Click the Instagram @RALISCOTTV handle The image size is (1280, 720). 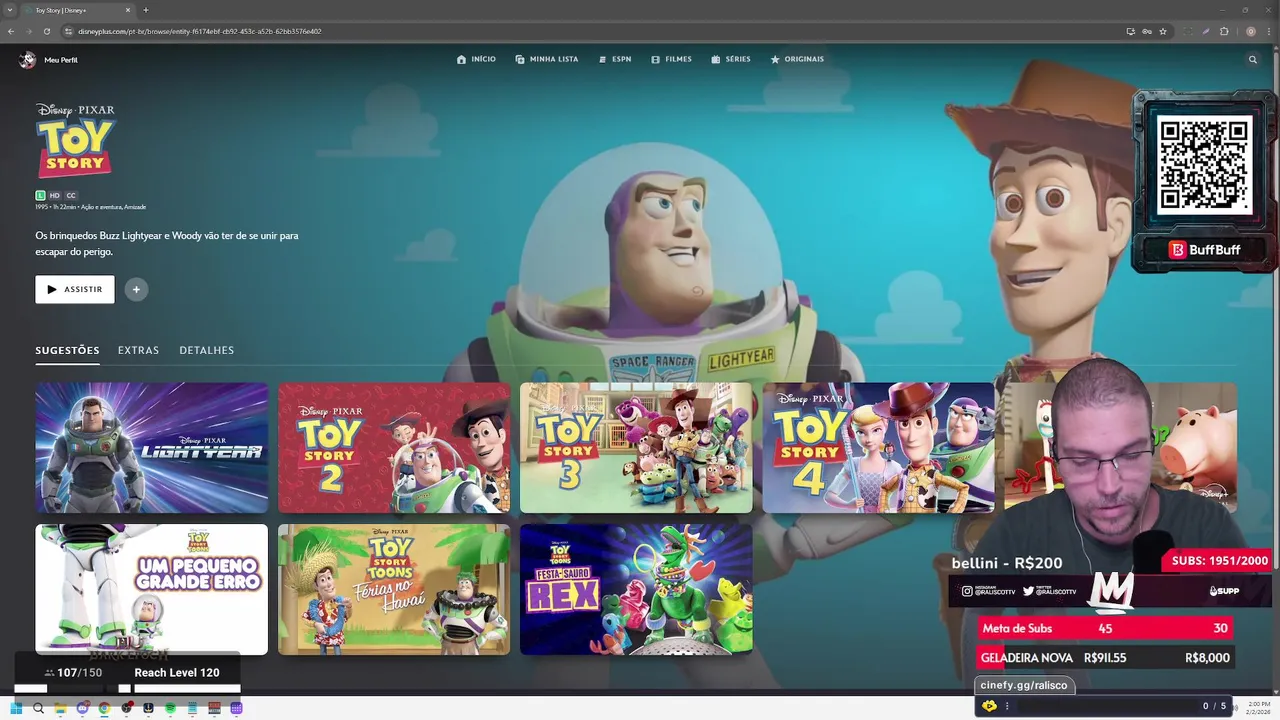[x=989, y=592]
